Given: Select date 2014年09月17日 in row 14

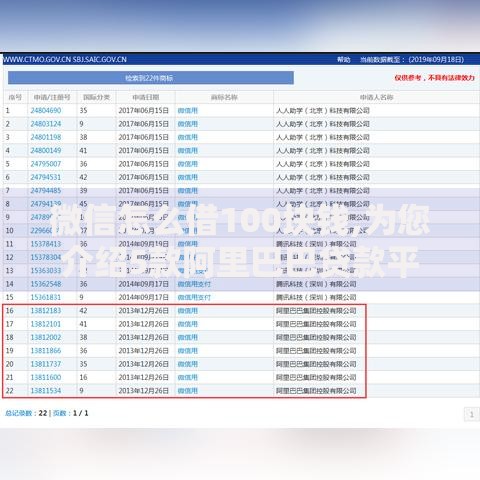Looking at the screenshot, I should coord(143,284).
